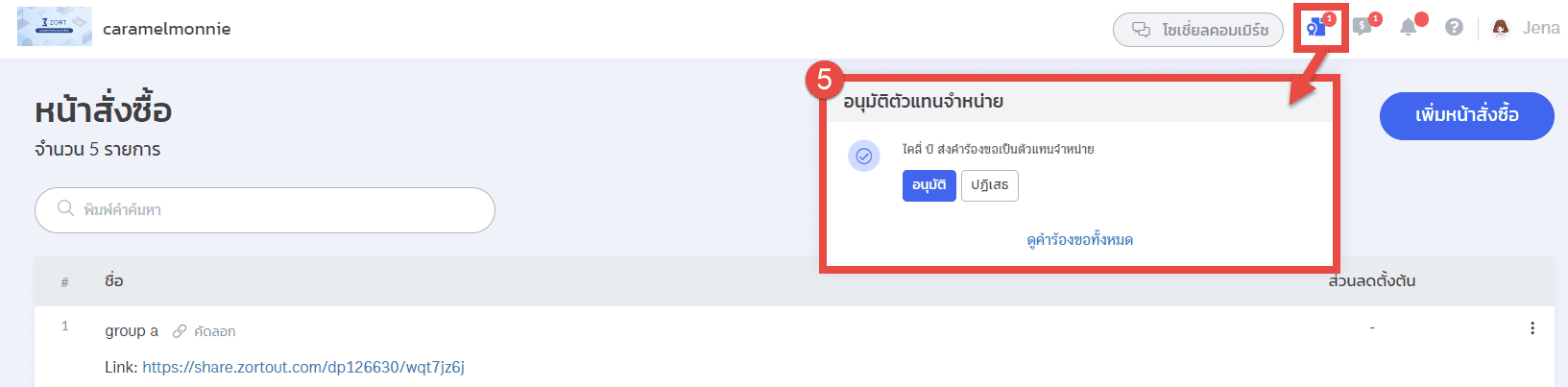Click the caramelmonnie shop name
The height and width of the screenshot is (387, 1568).
pos(167,29)
